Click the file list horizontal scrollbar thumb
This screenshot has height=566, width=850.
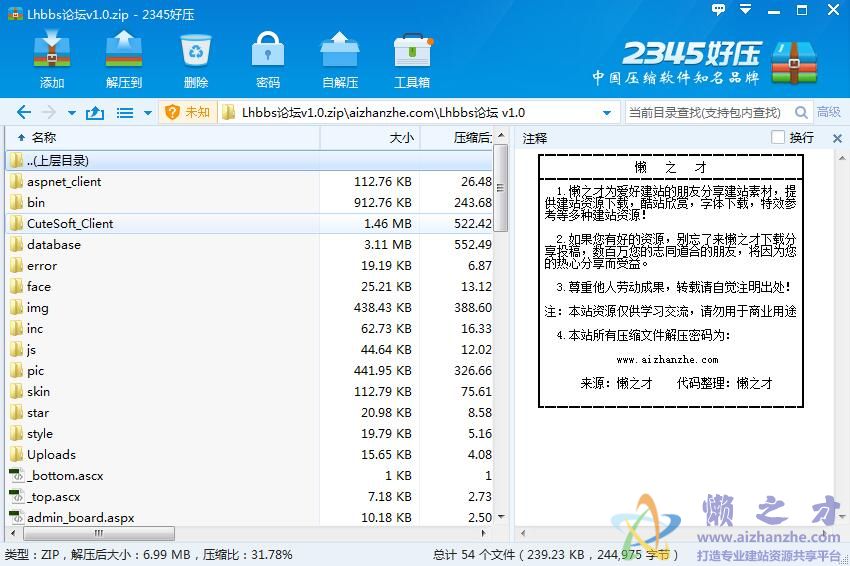point(99,533)
